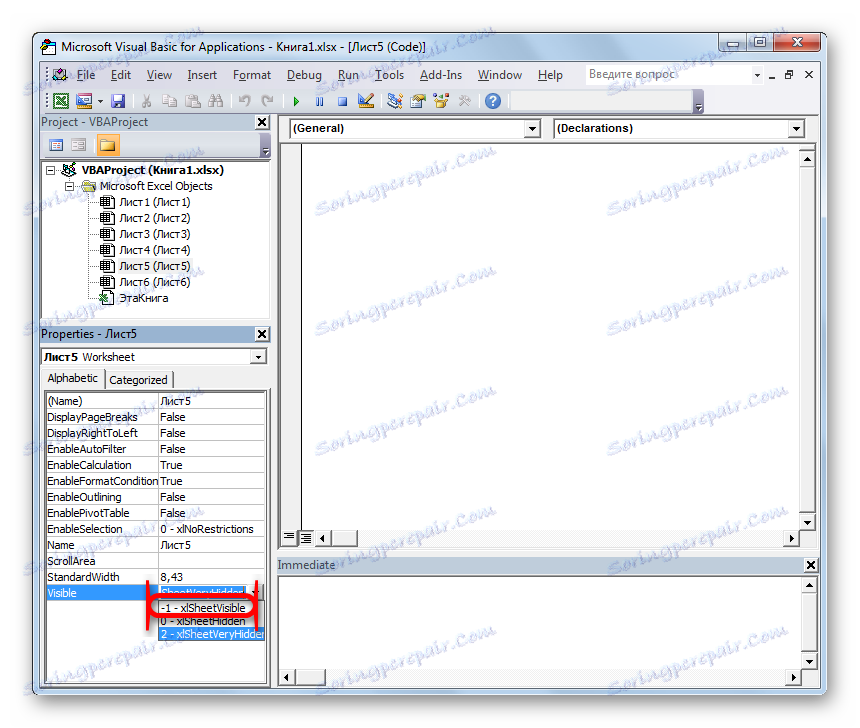Click View Object icon in Project panel

pyautogui.click(x=79, y=145)
